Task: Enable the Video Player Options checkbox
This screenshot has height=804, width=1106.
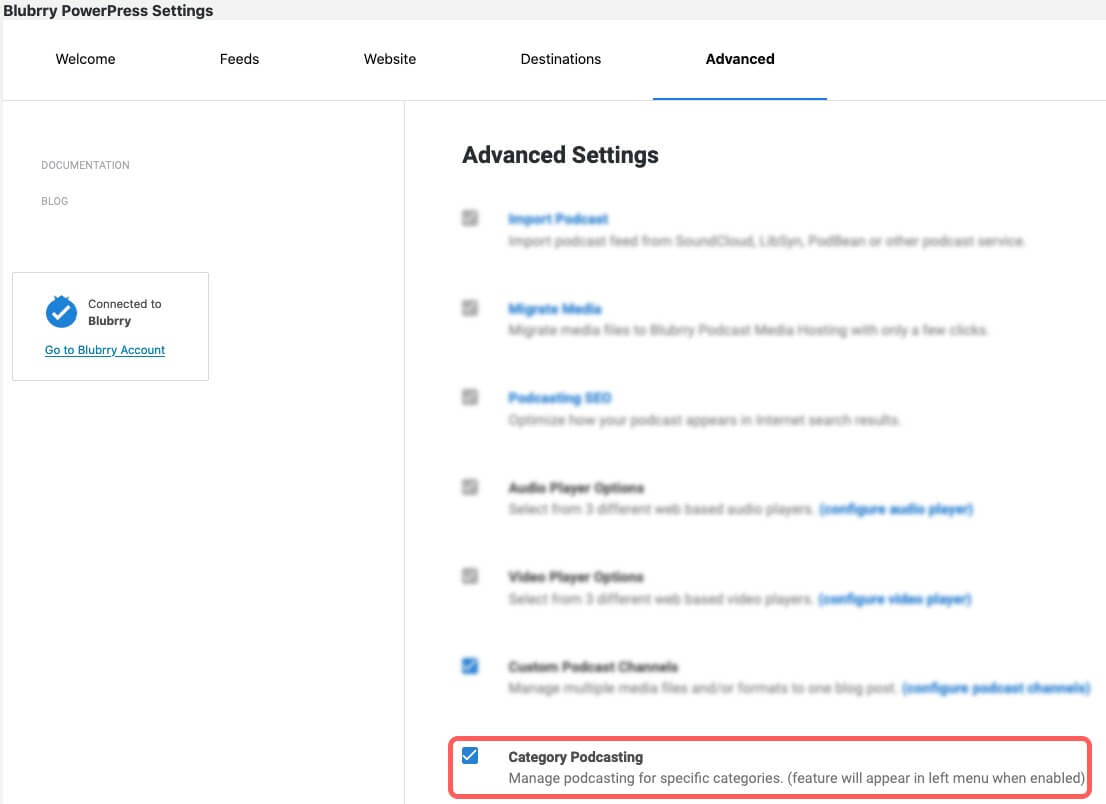Action: (470, 576)
